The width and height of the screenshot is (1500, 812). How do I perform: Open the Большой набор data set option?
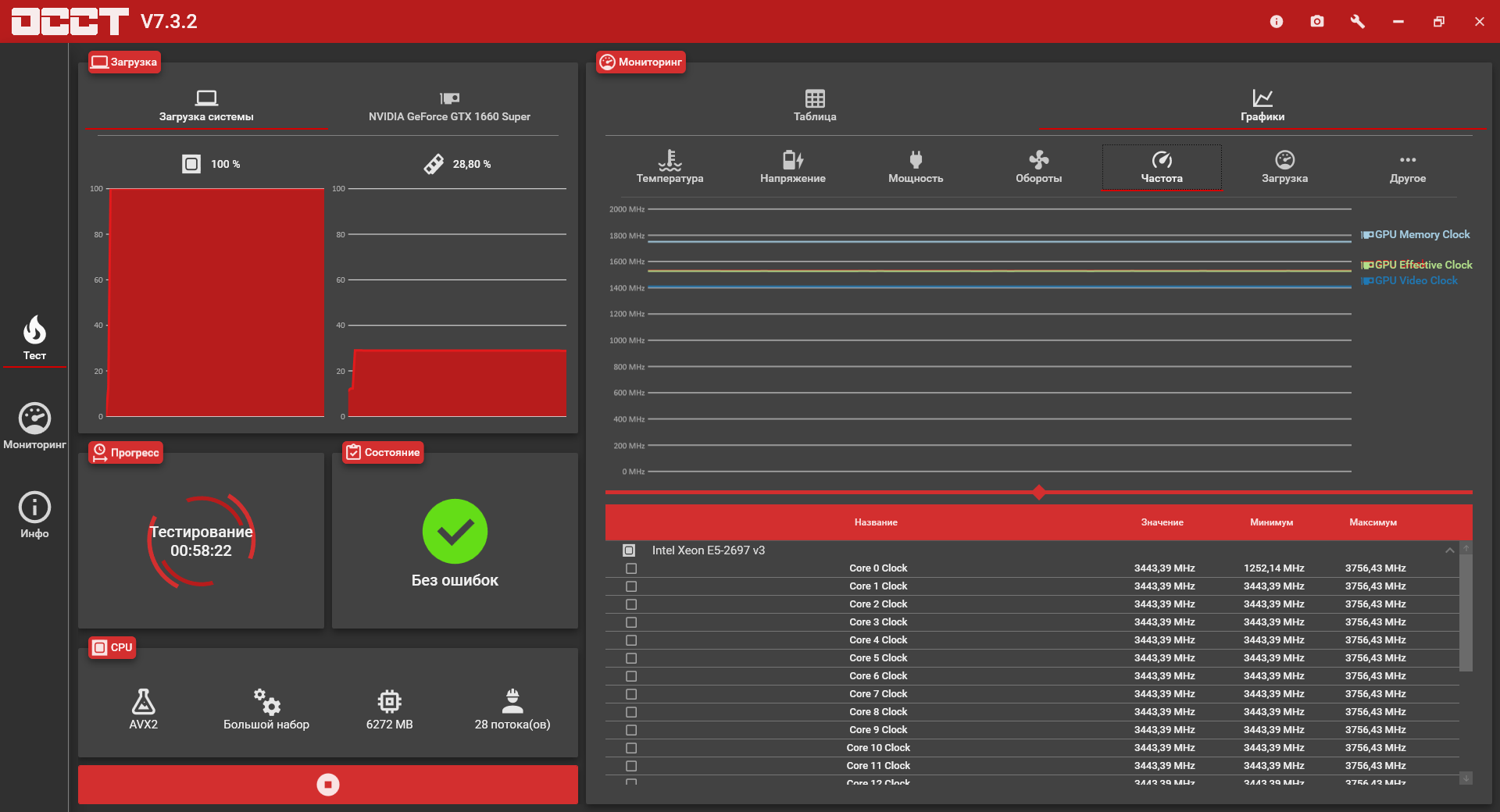[x=266, y=709]
